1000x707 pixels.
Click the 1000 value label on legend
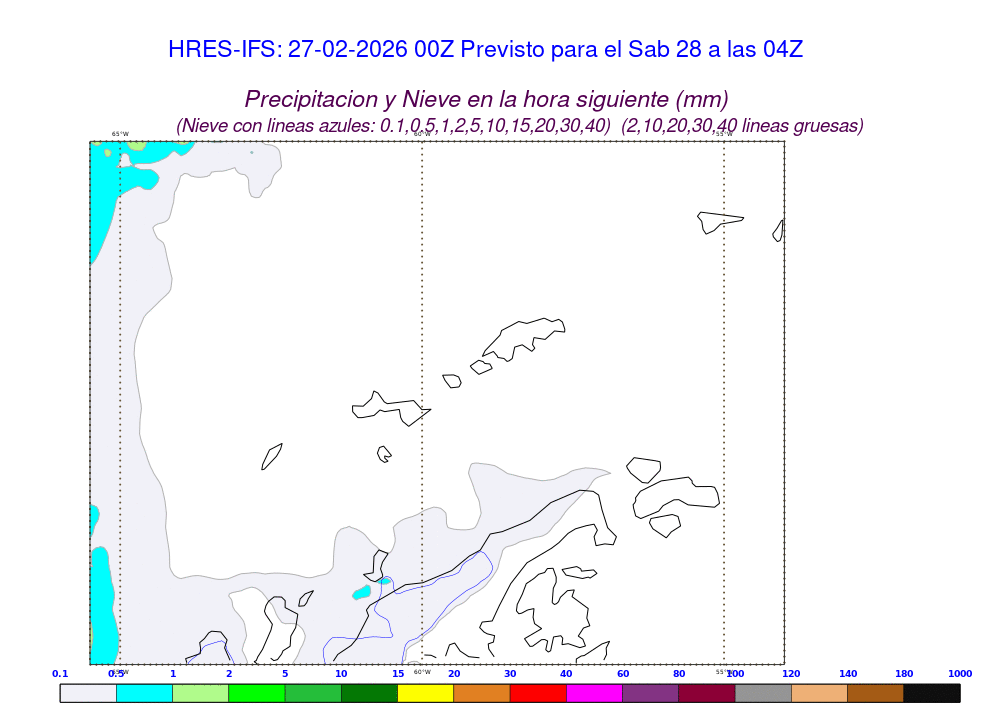pos(960,674)
